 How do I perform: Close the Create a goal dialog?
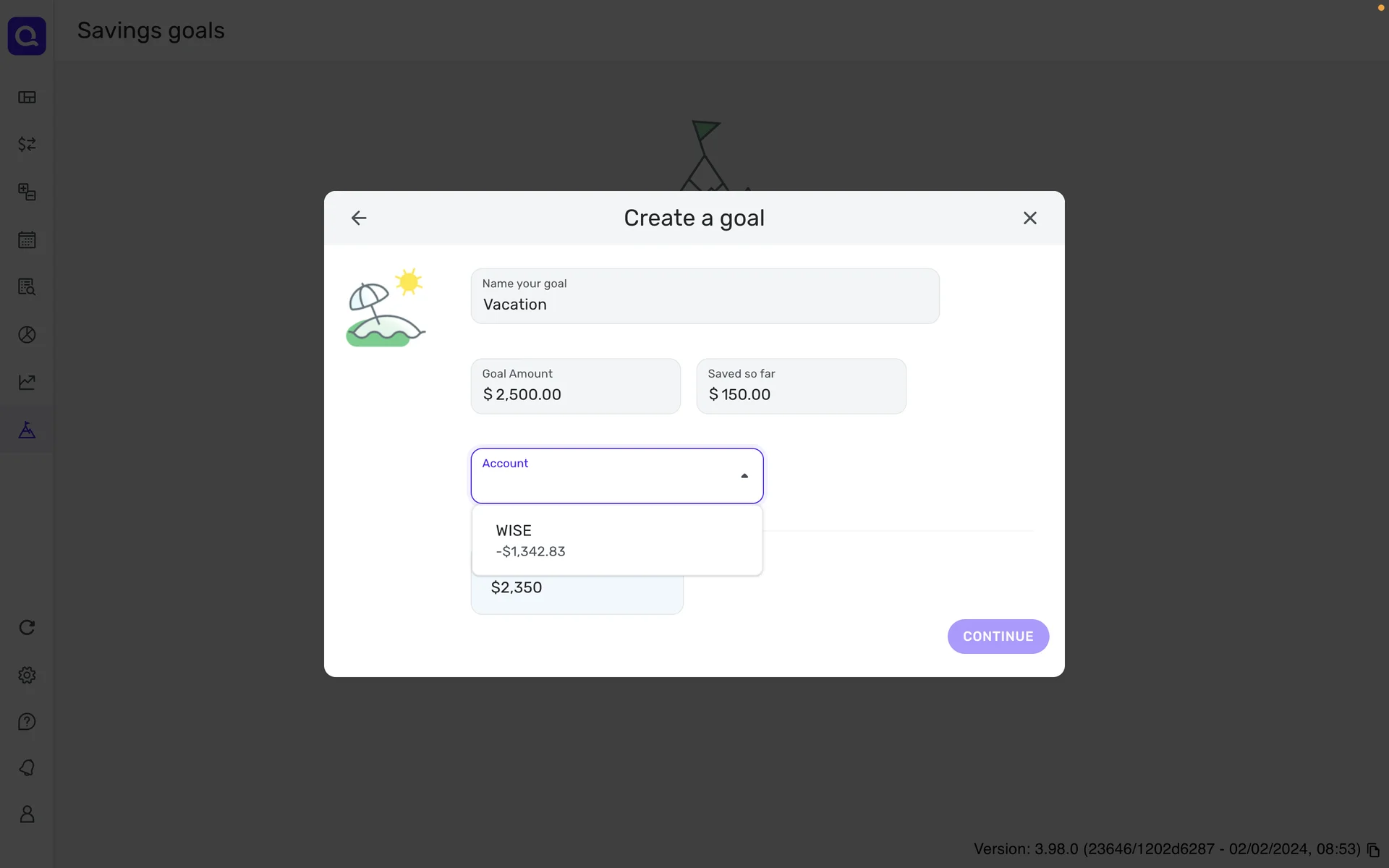tap(1029, 218)
